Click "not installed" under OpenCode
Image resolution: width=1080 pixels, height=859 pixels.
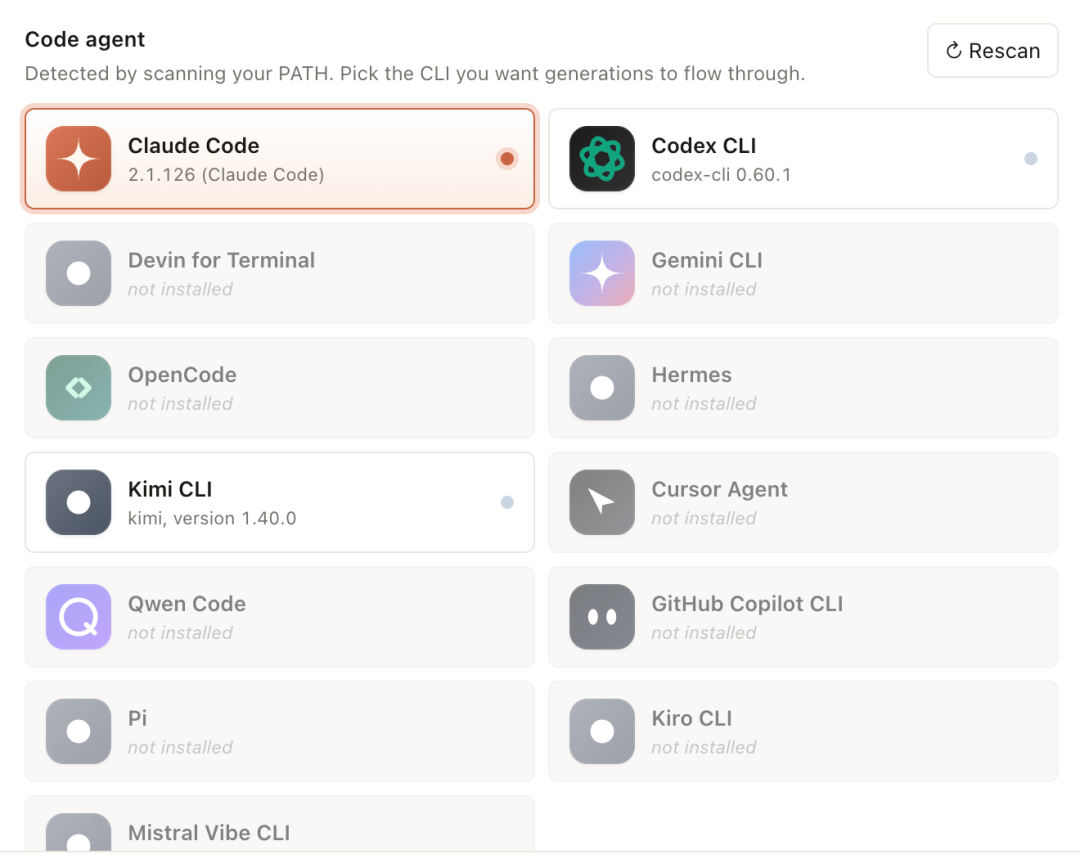pyautogui.click(x=180, y=404)
